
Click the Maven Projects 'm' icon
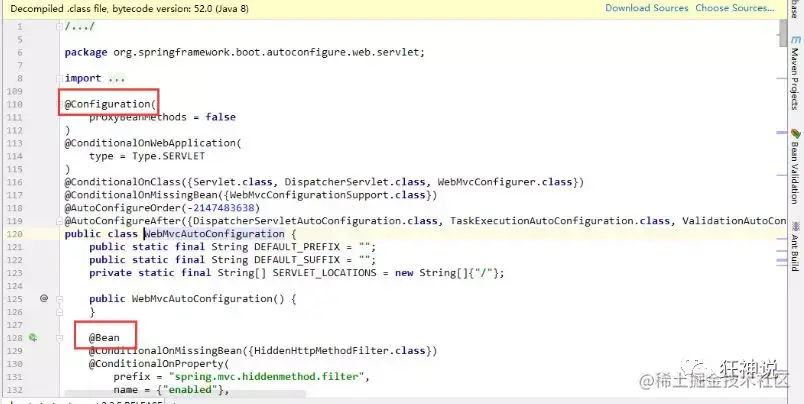coord(795,39)
